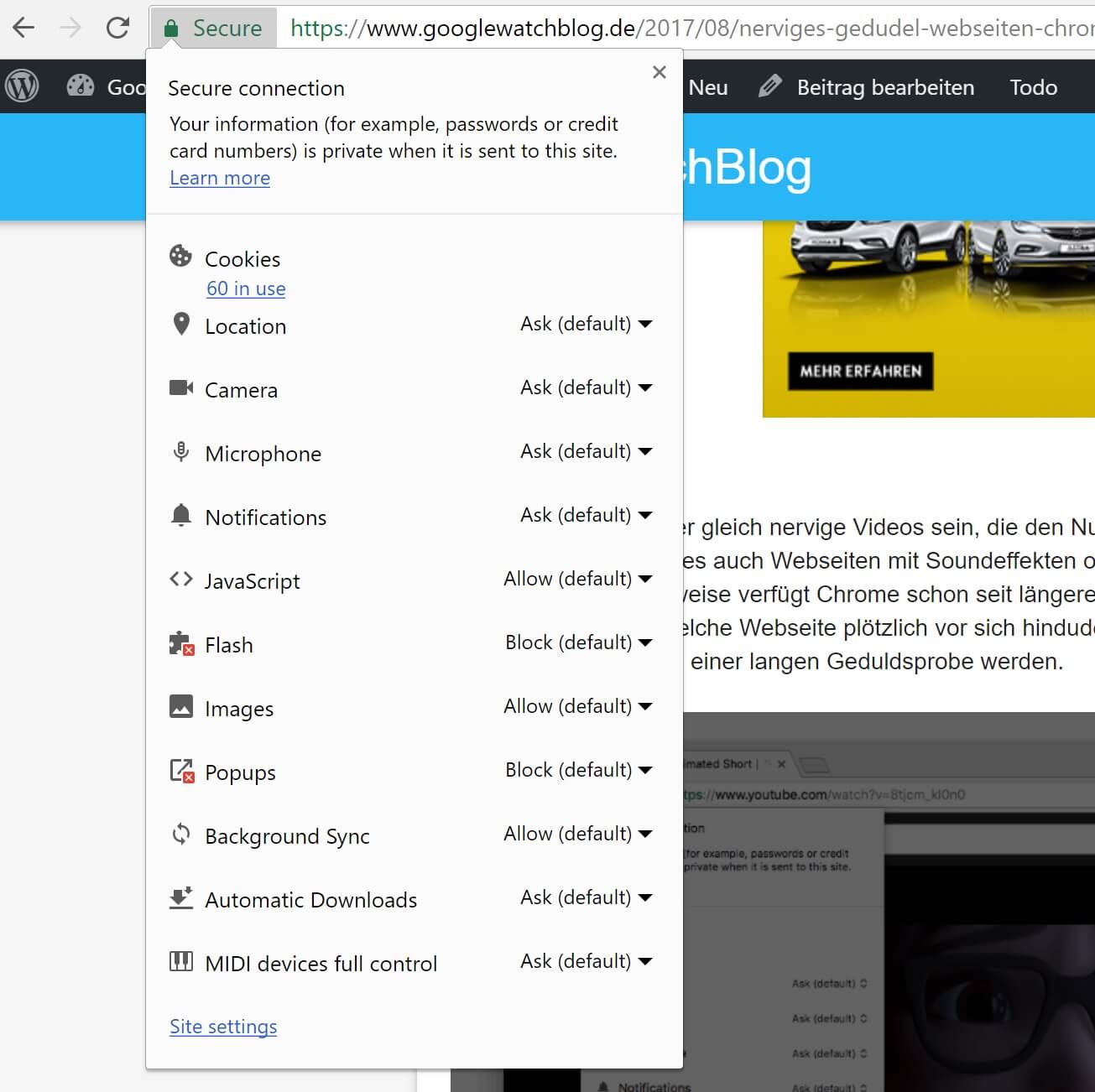Open the 60 in use cookies link
This screenshot has width=1095, height=1092.
pyautogui.click(x=246, y=289)
